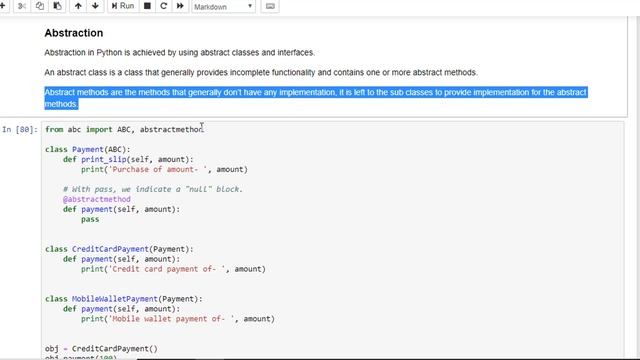Move selected cell down with arrow icon
This screenshot has height=360, width=640.
tap(95, 6)
